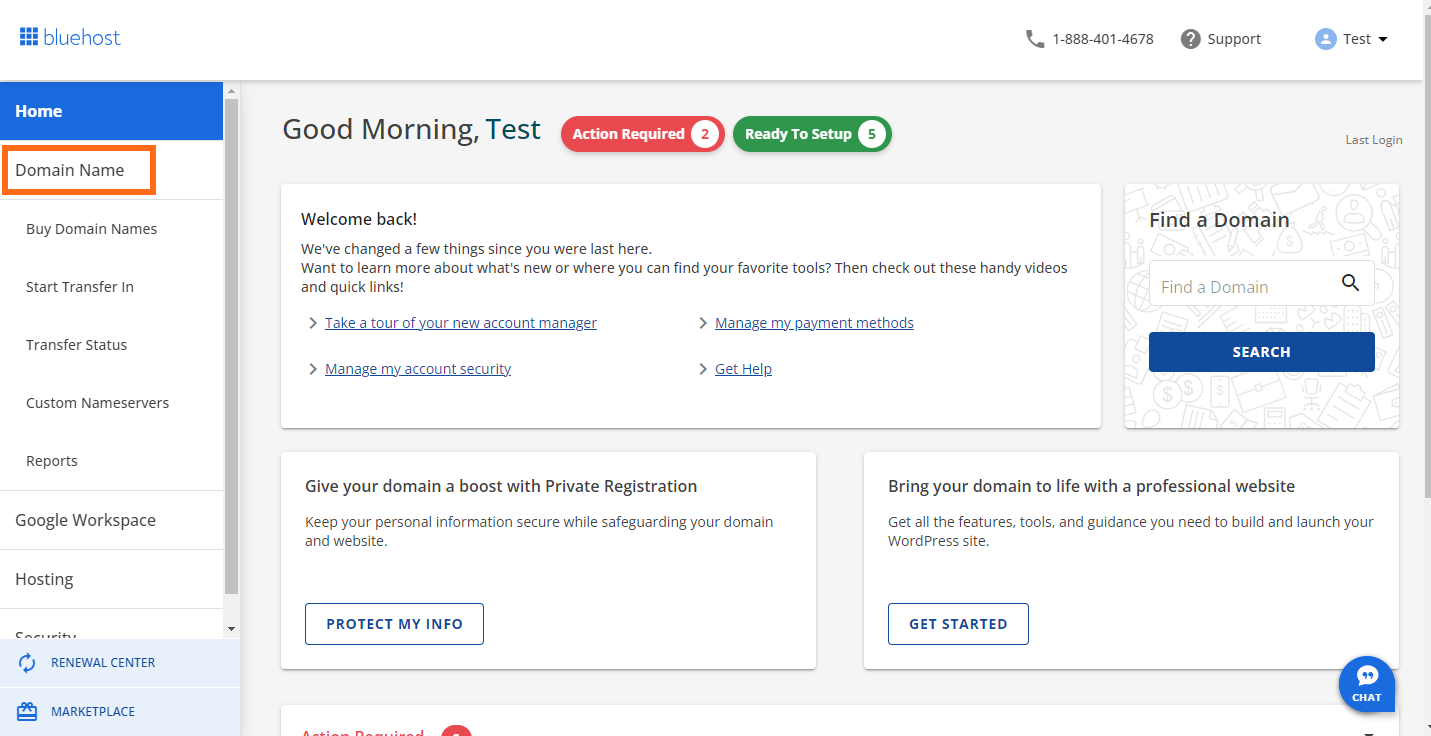The width and height of the screenshot is (1431, 736).
Task: Click the magnifier icon in Find a Domain
Action: pos(1350,284)
